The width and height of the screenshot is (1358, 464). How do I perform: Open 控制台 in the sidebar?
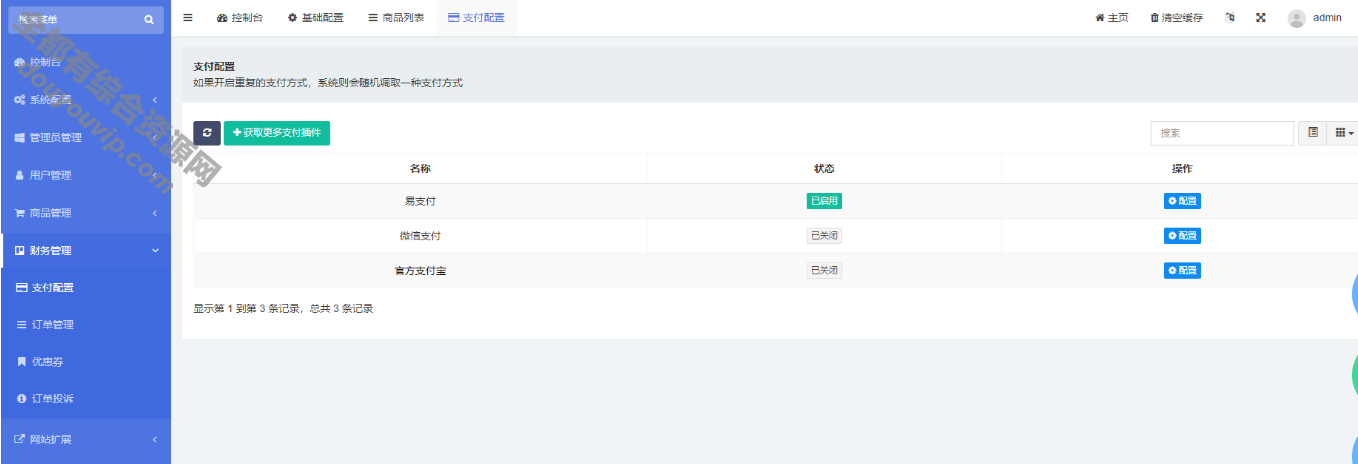(85, 62)
